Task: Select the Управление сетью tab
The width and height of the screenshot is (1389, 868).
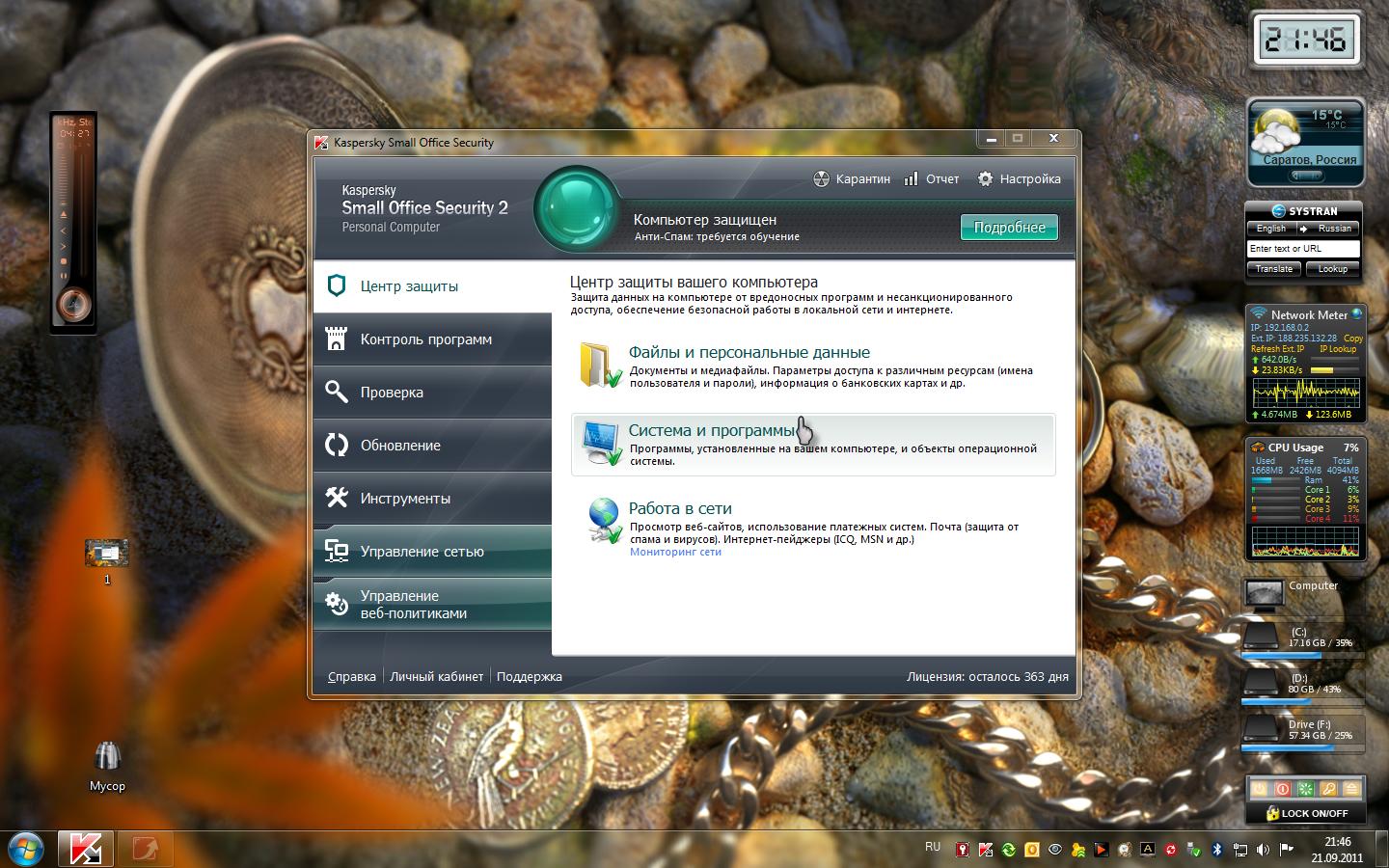Action: click(432, 552)
